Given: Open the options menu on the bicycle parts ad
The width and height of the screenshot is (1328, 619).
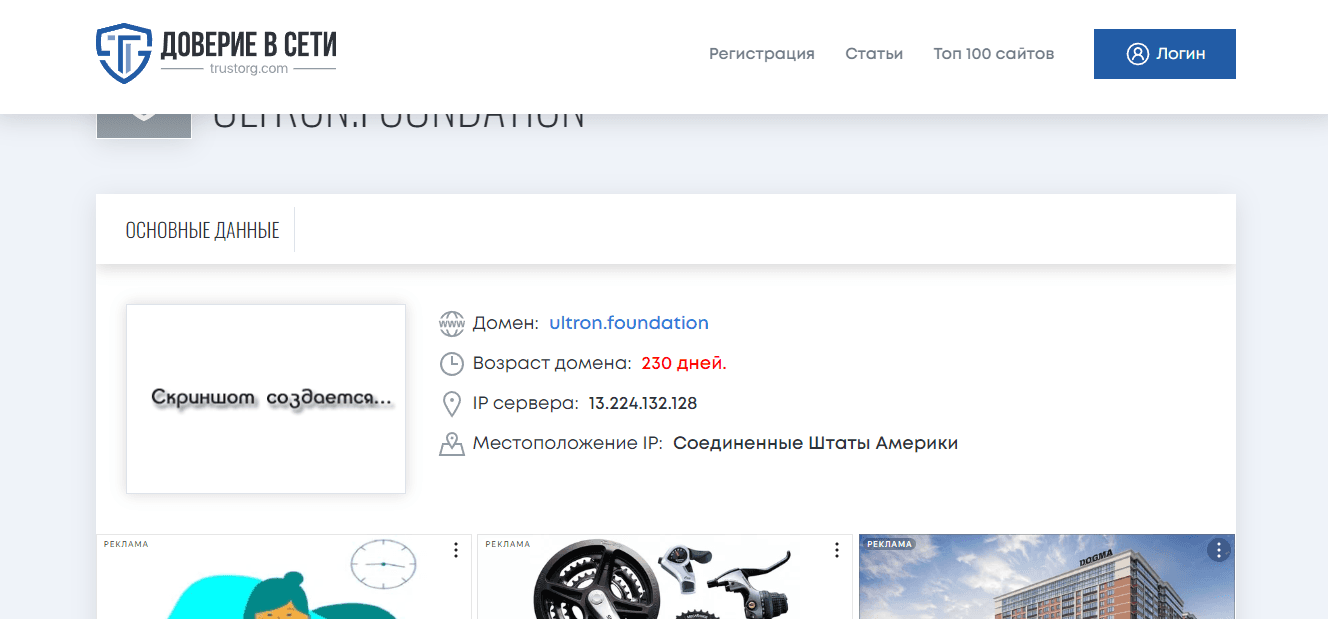Looking at the screenshot, I should [836, 549].
